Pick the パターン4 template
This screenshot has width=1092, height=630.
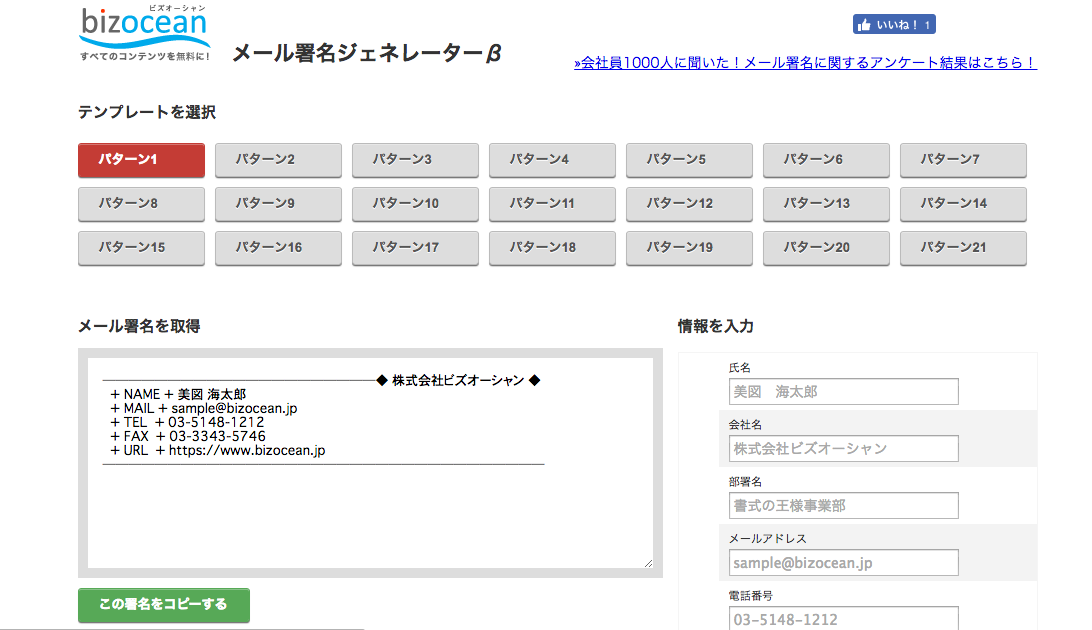click(x=552, y=159)
